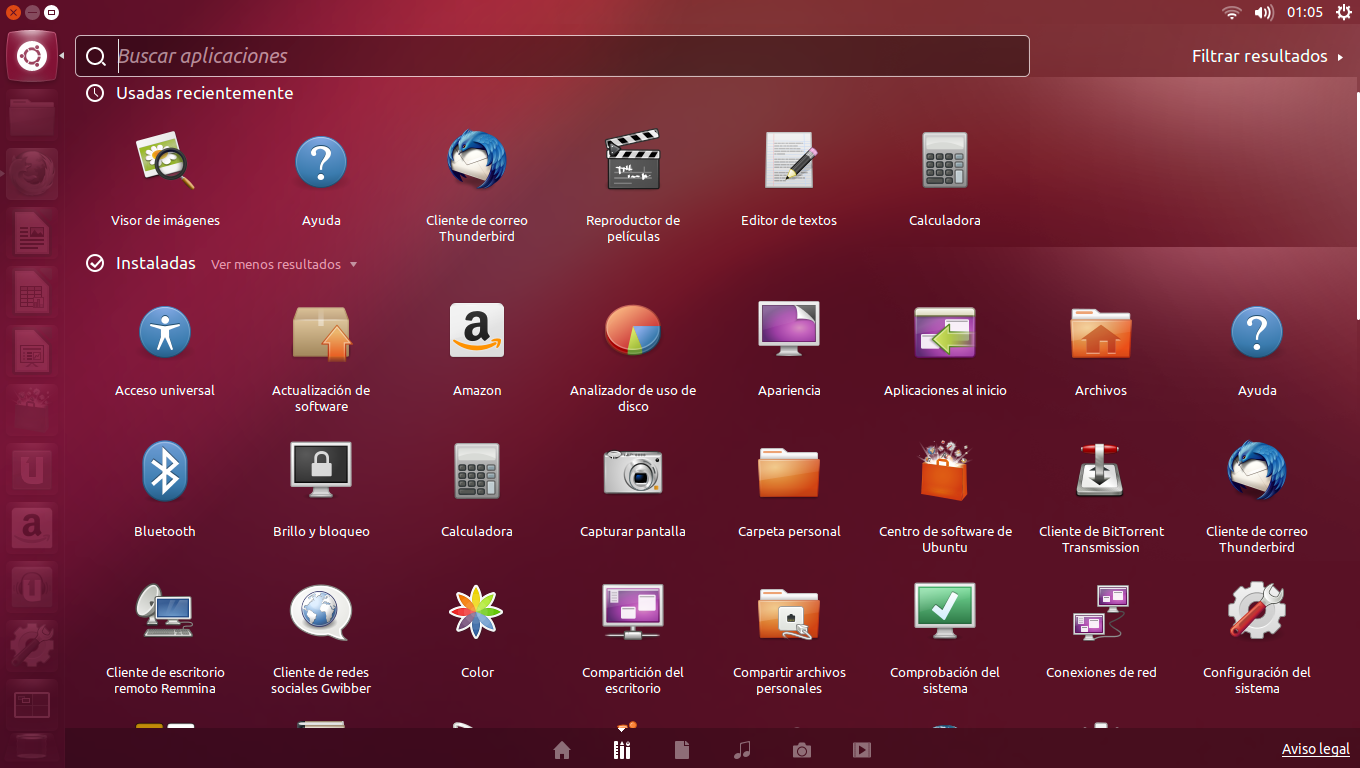This screenshot has height=768, width=1360.
Task: Switch to the home lens tab
Action: coord(561,749)
